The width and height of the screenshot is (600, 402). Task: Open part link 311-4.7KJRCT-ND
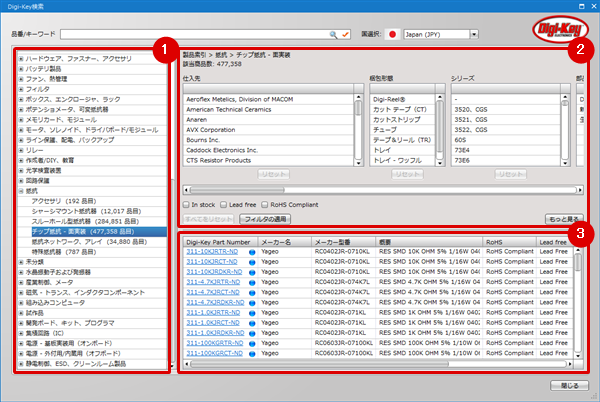pos(213,292)
